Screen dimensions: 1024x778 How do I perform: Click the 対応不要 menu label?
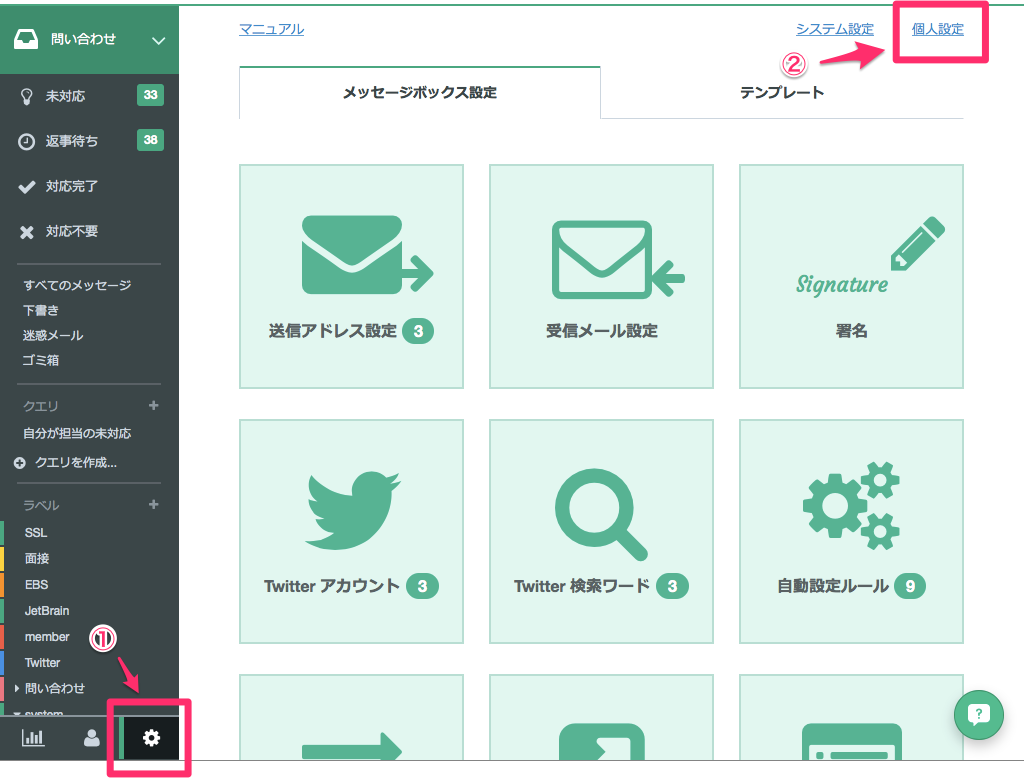[72, 231]
